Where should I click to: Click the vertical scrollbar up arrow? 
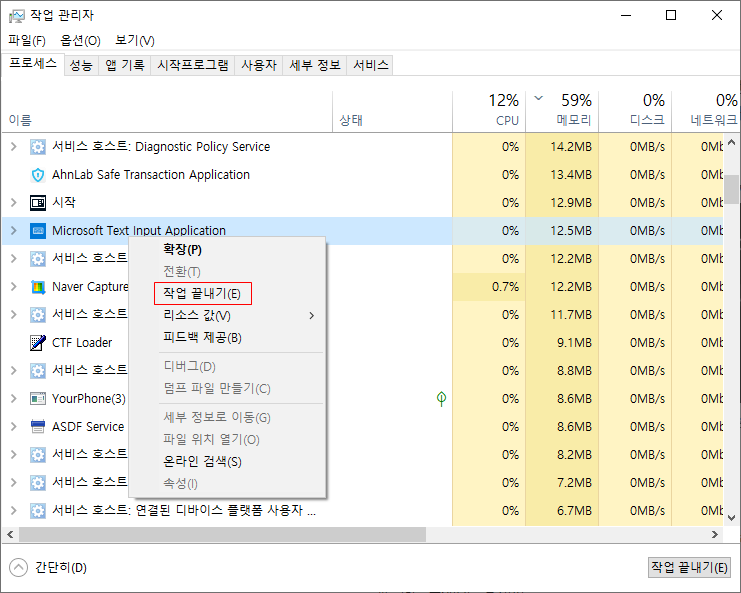click(x=732, y=142)
